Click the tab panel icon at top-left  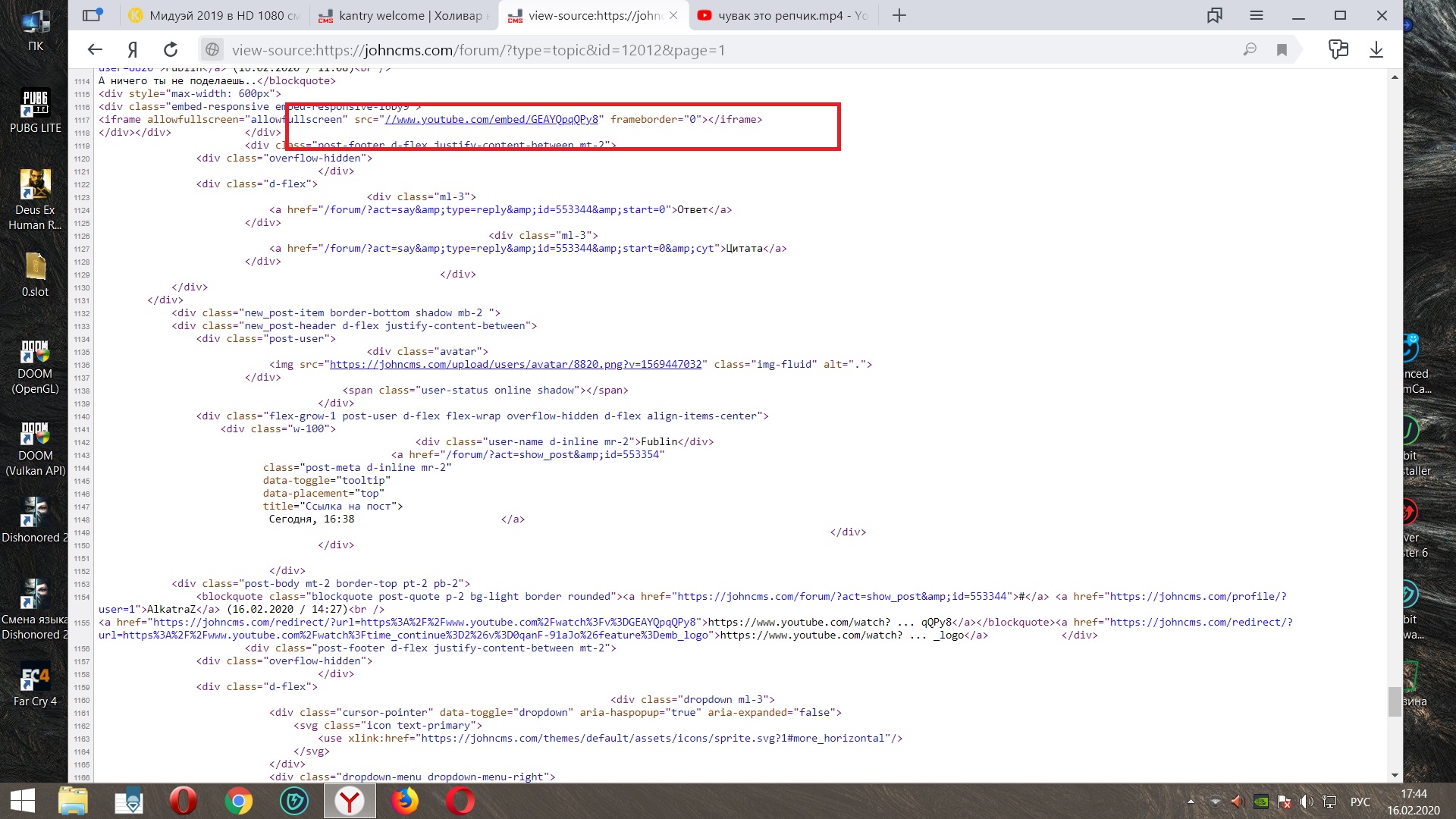(x=92, y=15)
